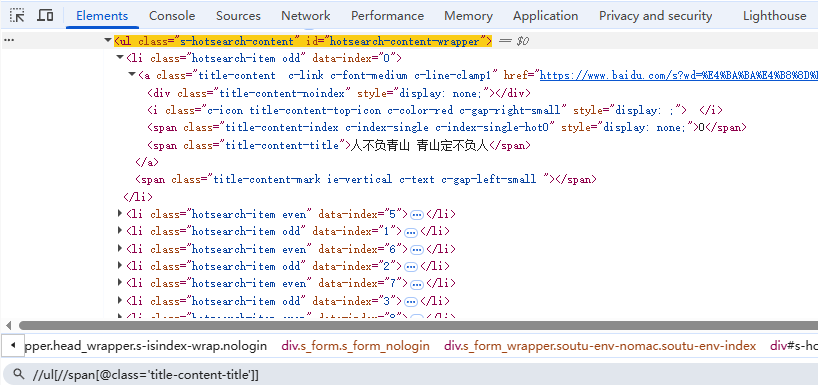
Task: Select breadcrumb div.s_form_wrapper.soutu-env-nomac
Action: (x=599, y=345)
